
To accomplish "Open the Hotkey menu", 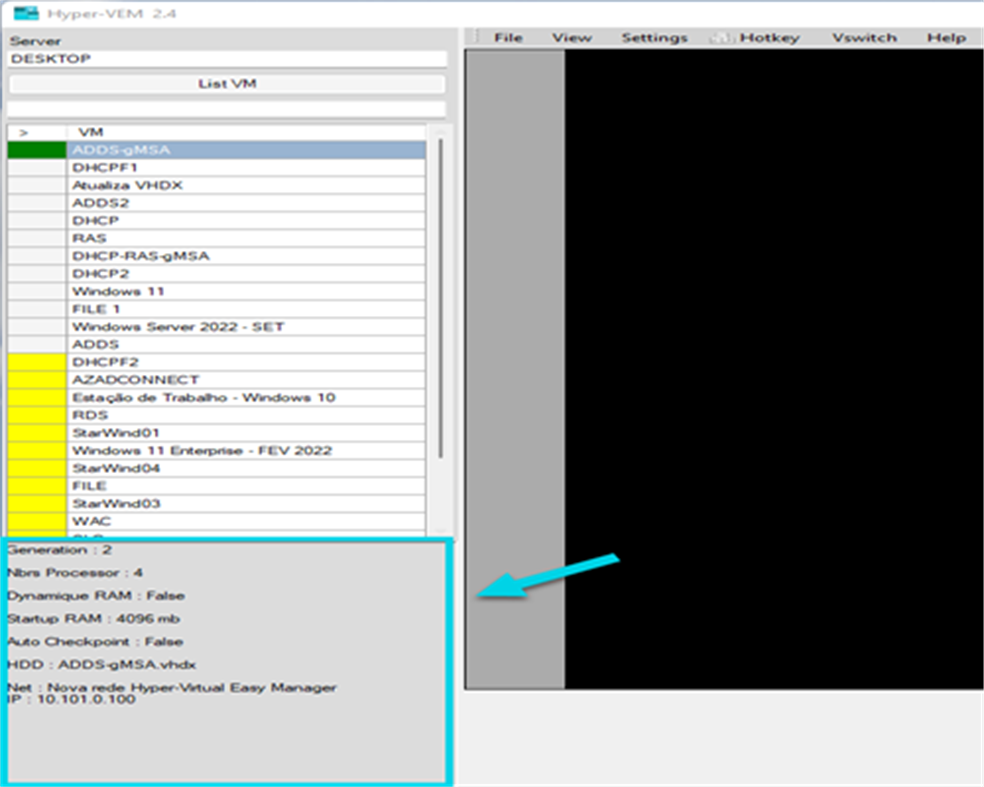I will (x=769, y=38).
